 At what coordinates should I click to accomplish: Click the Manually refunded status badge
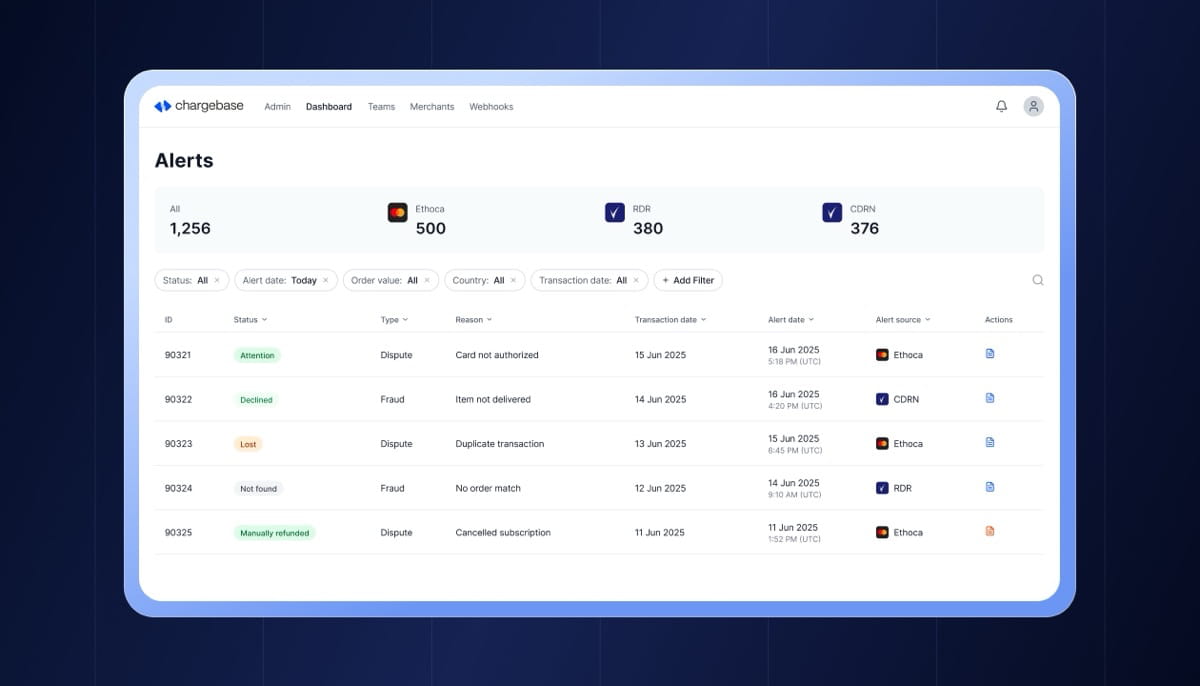275,533
